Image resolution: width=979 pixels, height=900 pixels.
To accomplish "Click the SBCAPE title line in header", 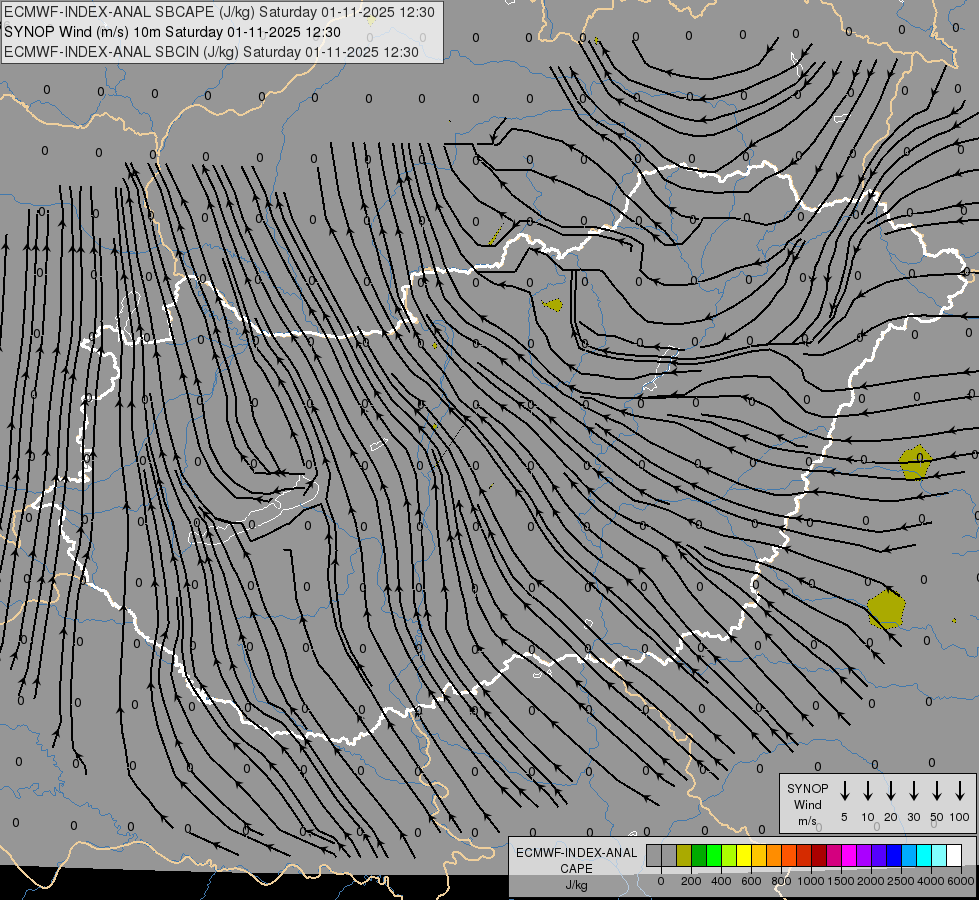I will pos(219,12).
